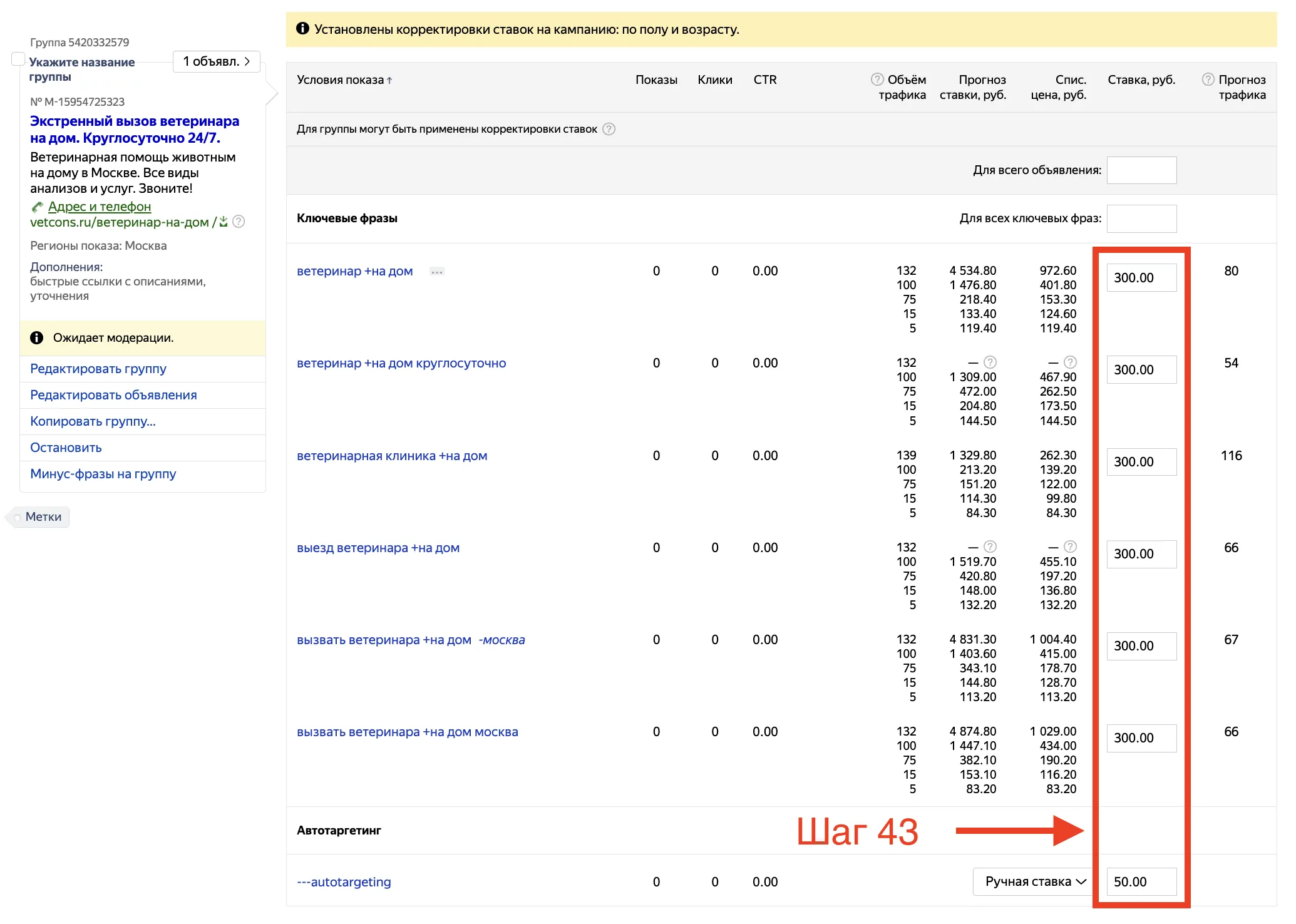Click Остановить to pause the group
The width and height of the screenshot is (1296, 924).
66,448
